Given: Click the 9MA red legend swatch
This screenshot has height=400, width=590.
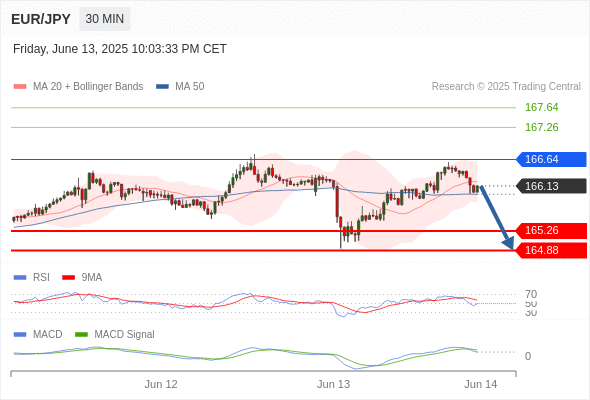Looking at the screenshot, I should [x=68, y=278].
